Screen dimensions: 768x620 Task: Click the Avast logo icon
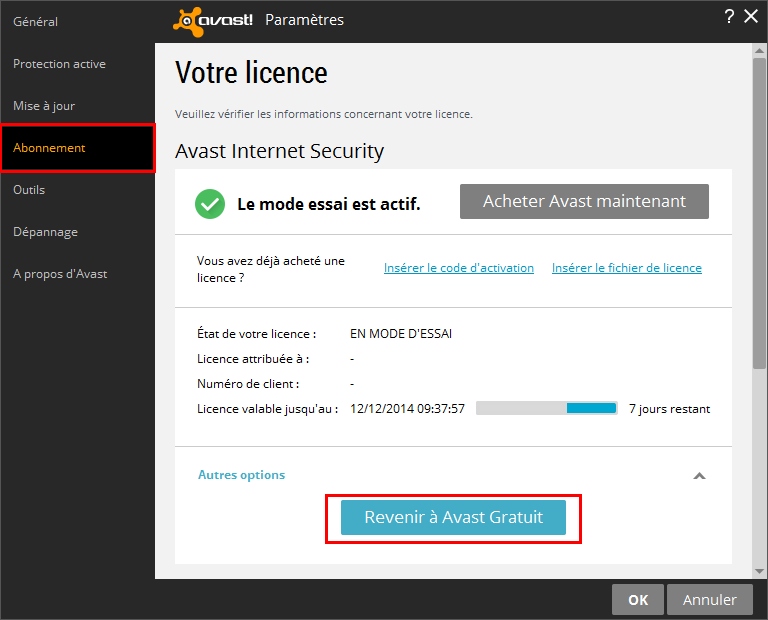pyautogui.click(x=213, y=22)
